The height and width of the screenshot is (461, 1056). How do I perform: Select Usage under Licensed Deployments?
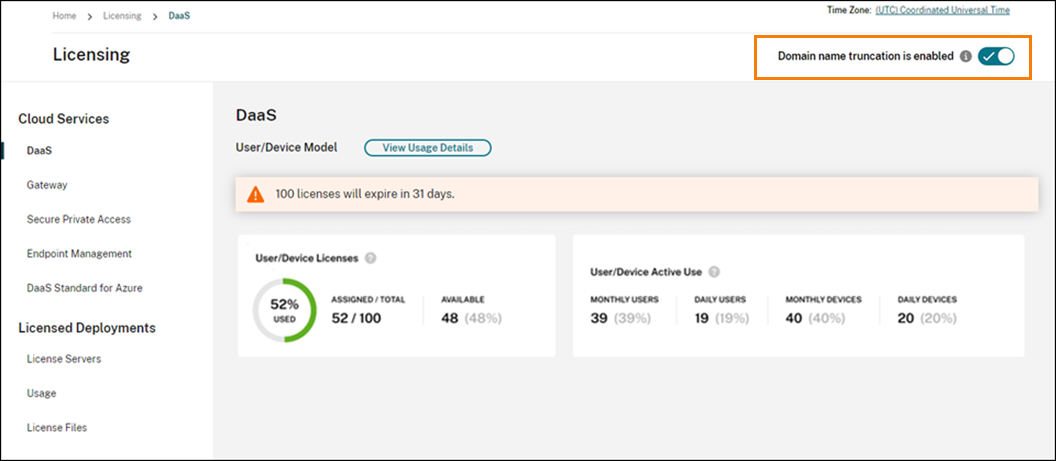point(42,393)
